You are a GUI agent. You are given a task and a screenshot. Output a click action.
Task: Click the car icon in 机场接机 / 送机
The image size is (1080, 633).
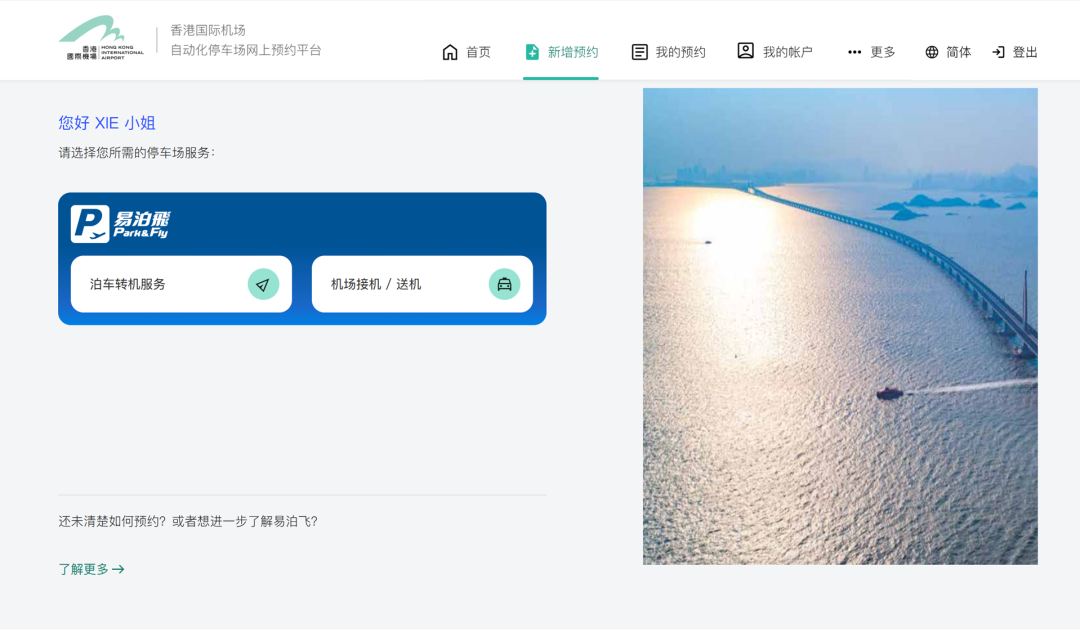(x=504, y=284)
